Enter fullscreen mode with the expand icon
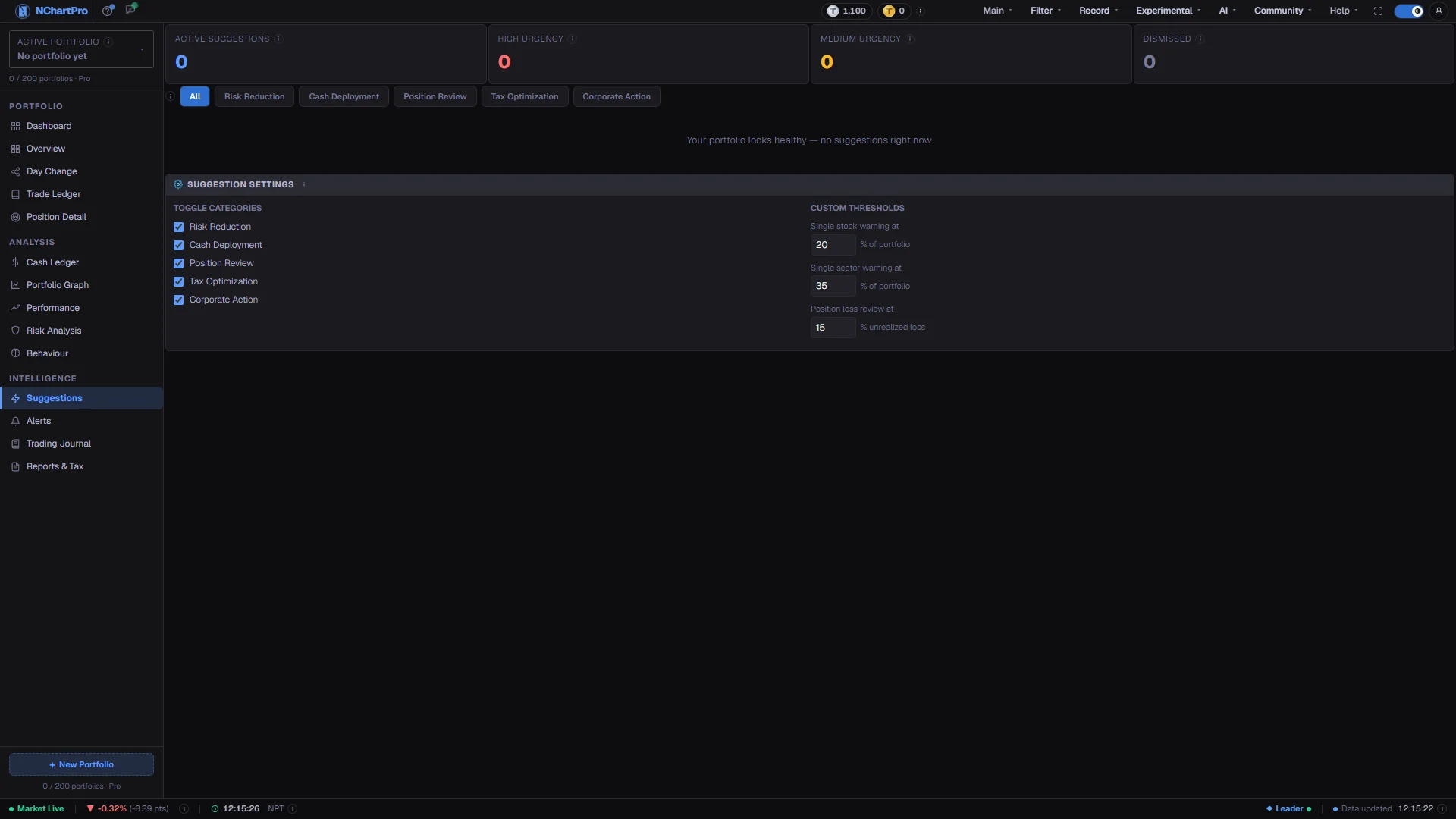The height and width of the screenshot is (819, 1456). pyautogui.click(x=1378, y=11)
